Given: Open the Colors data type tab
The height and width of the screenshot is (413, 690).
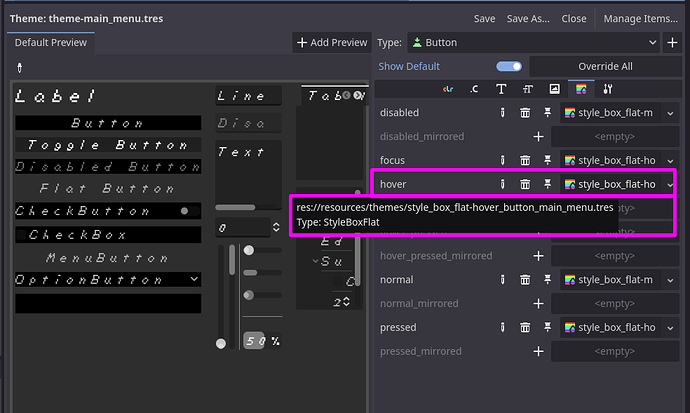Looking at the screenshot, I should (x=448, y=89).
